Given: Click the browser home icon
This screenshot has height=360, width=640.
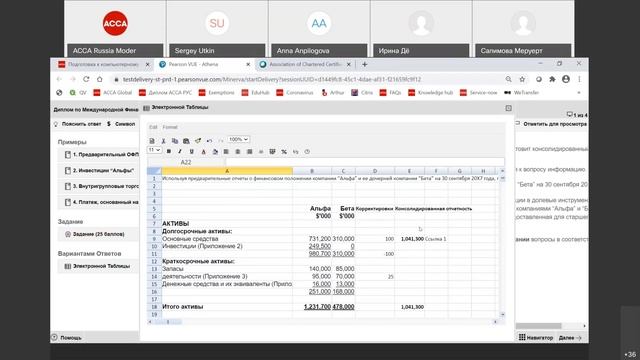Looking at the screenshot, I should point(100,79).
